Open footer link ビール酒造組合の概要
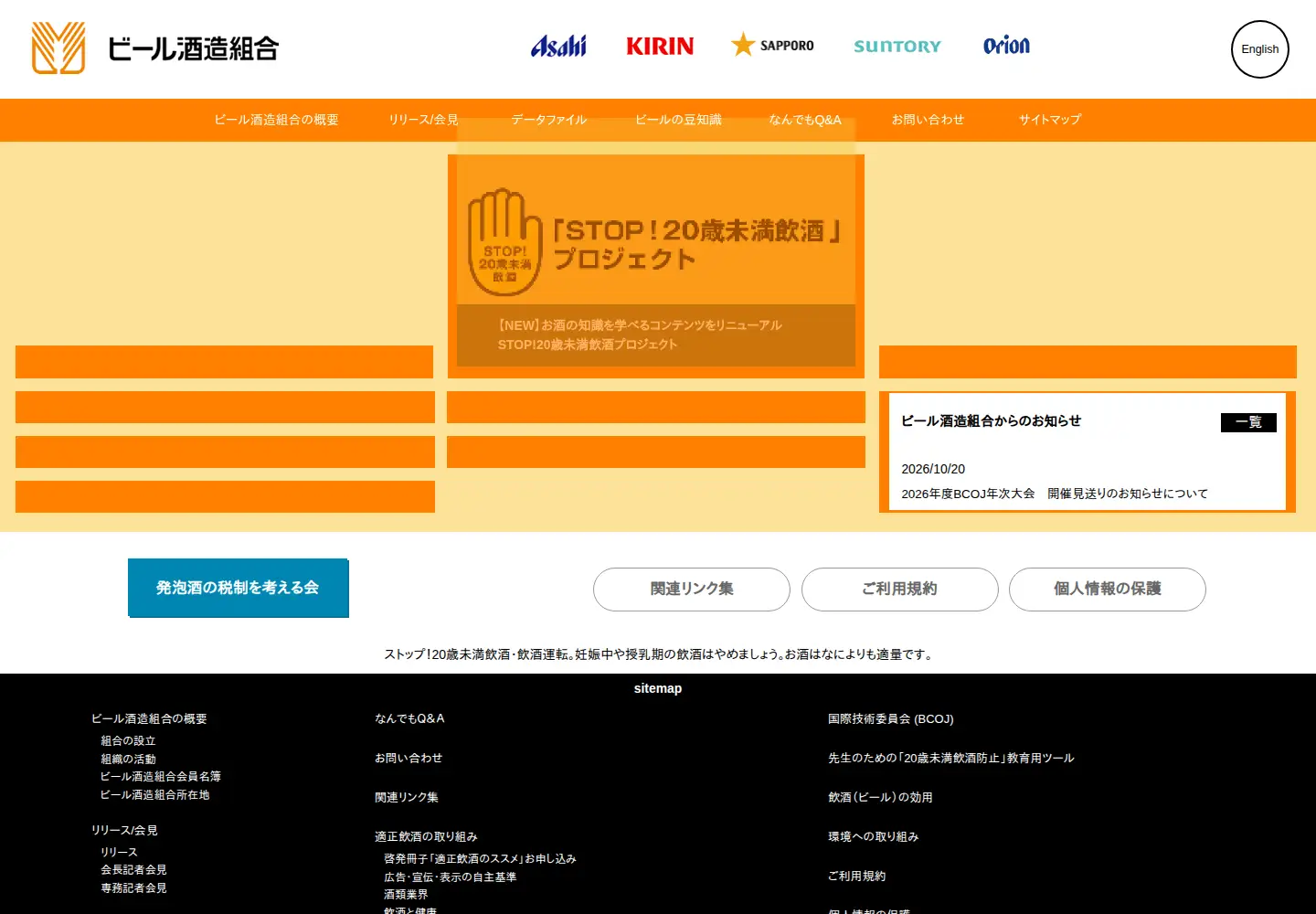The image size is (1316, 914). click(149, 719)
